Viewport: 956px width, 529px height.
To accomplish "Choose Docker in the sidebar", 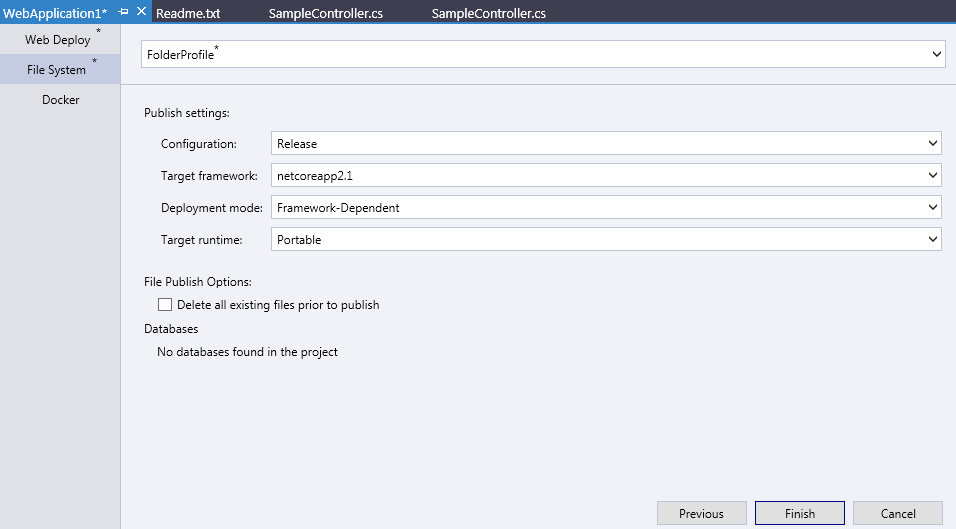I will [x=60, y=100].
